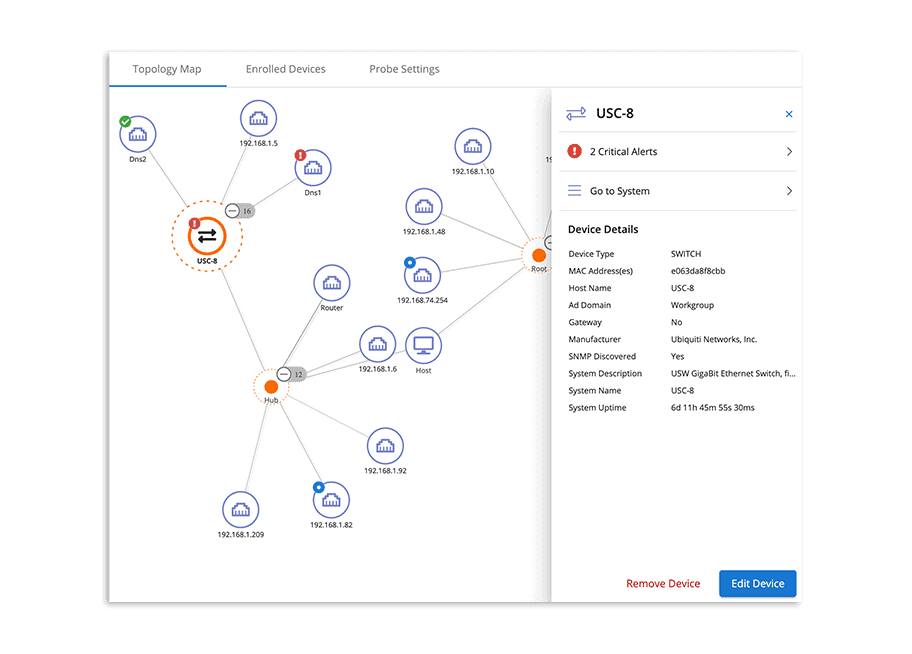
Task: Close the USC-8 details panel
Action: pyautogui.click(x=789, y=114)
